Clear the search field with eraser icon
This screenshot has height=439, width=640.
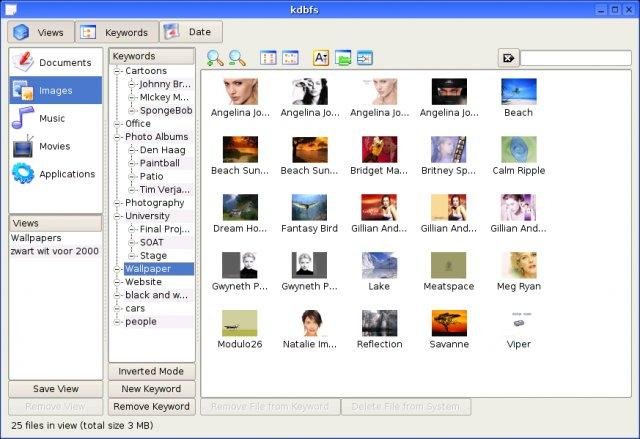(509, 58)
